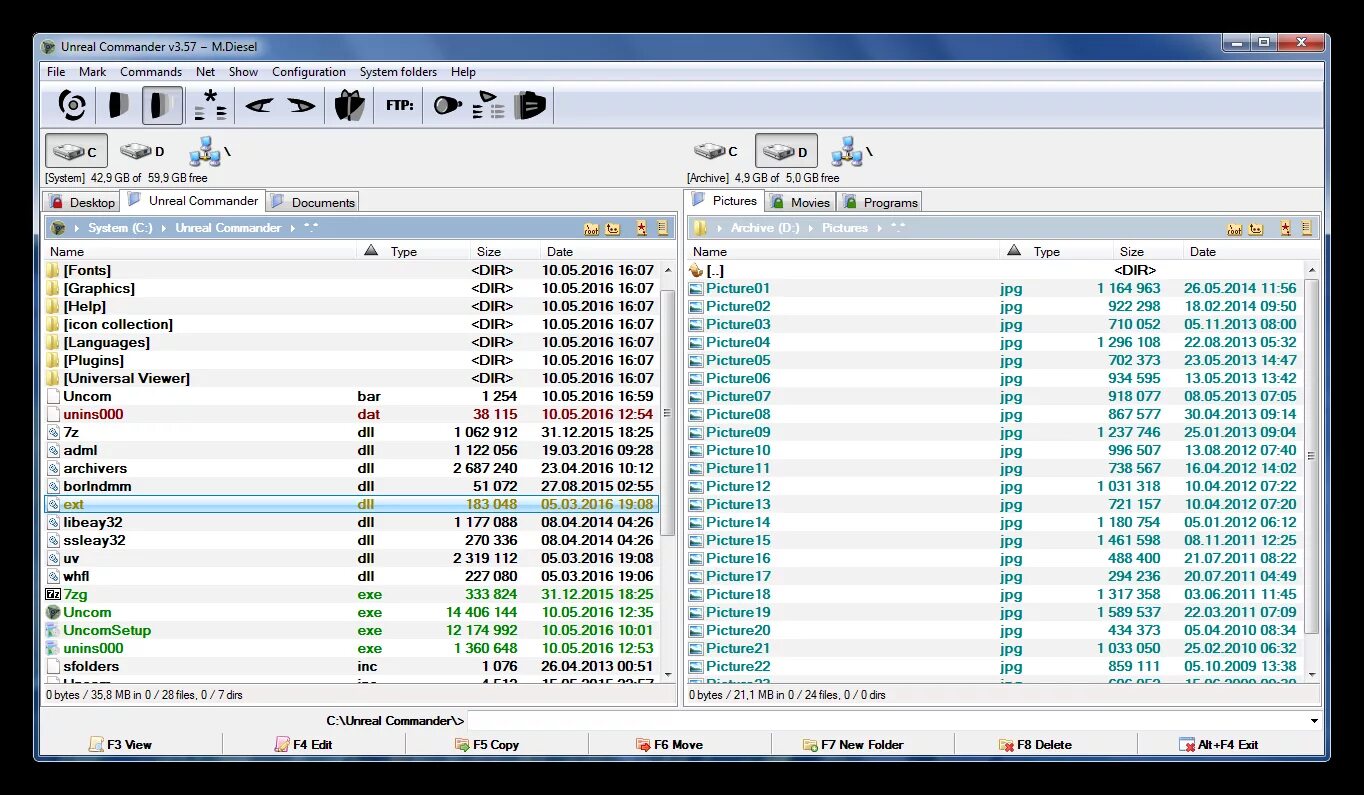Open the left panel history list icon
1364x795 pixels.
point(662,228)
